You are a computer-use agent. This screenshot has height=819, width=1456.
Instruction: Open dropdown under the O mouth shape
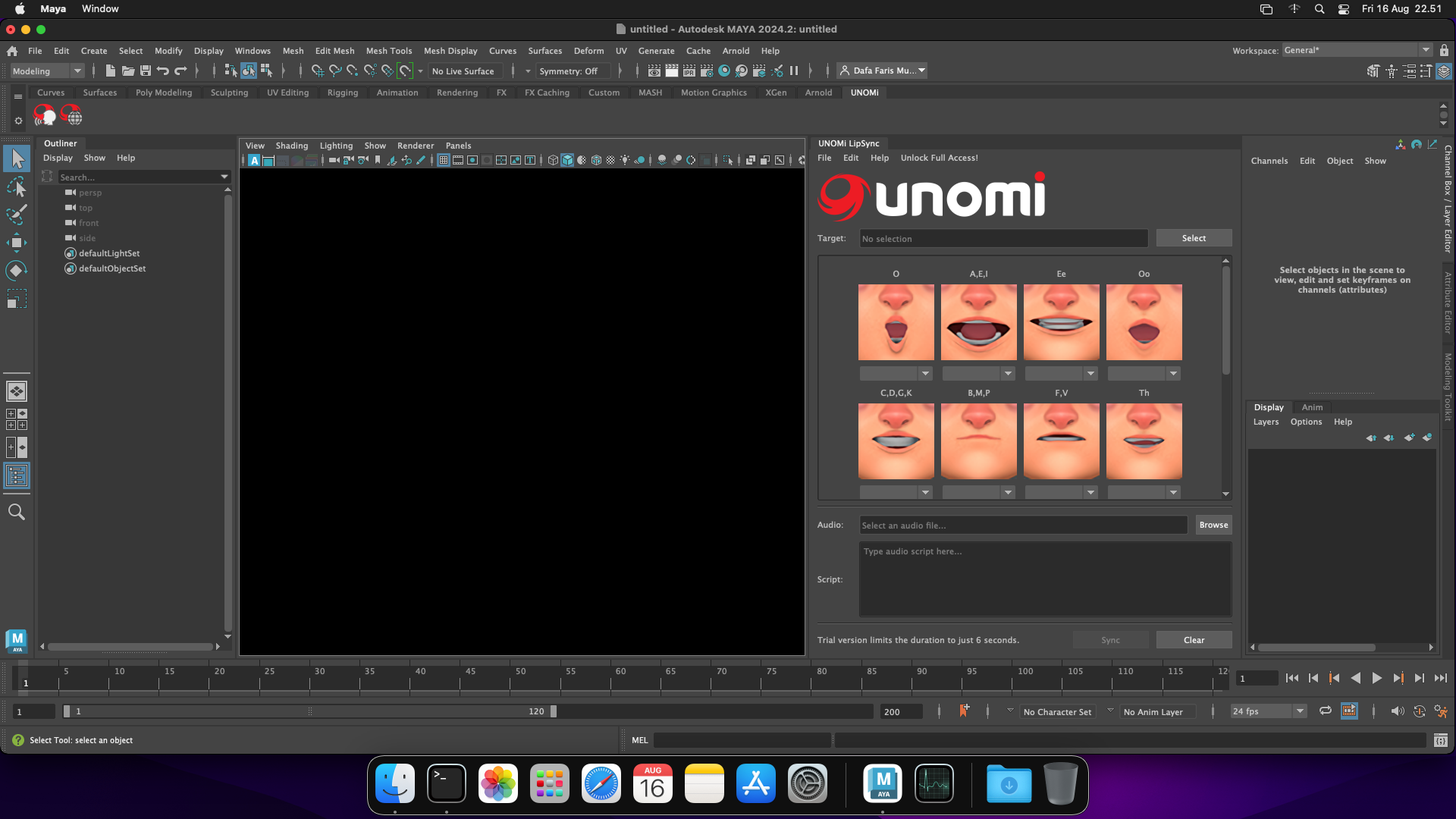924,373
